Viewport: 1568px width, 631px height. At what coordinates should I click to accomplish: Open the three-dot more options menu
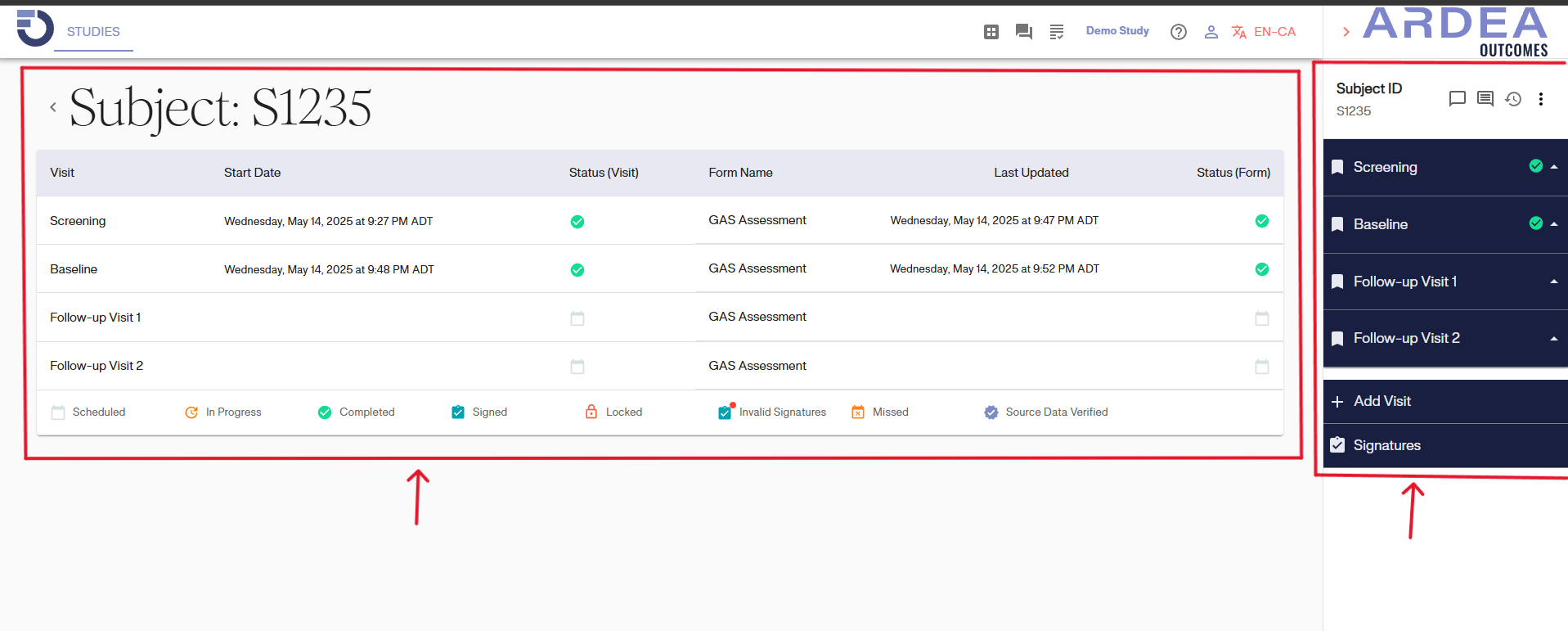coord(1540,99)
